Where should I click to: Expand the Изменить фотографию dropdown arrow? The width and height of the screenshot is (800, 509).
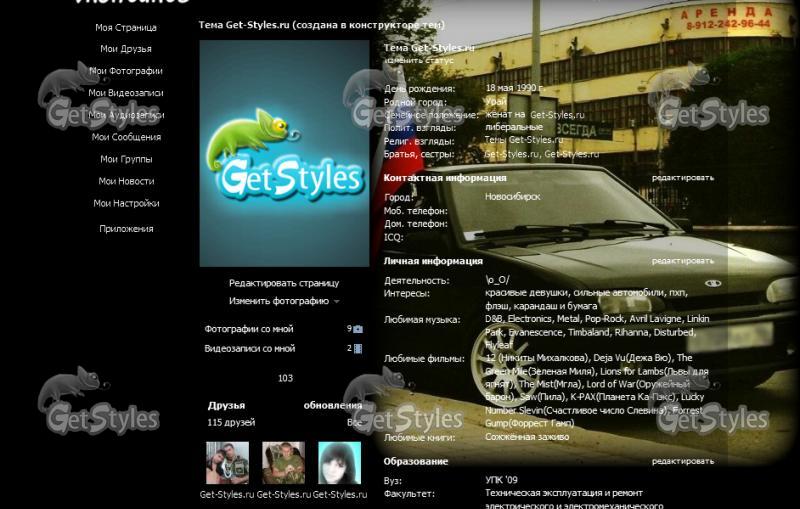[337, 302]
